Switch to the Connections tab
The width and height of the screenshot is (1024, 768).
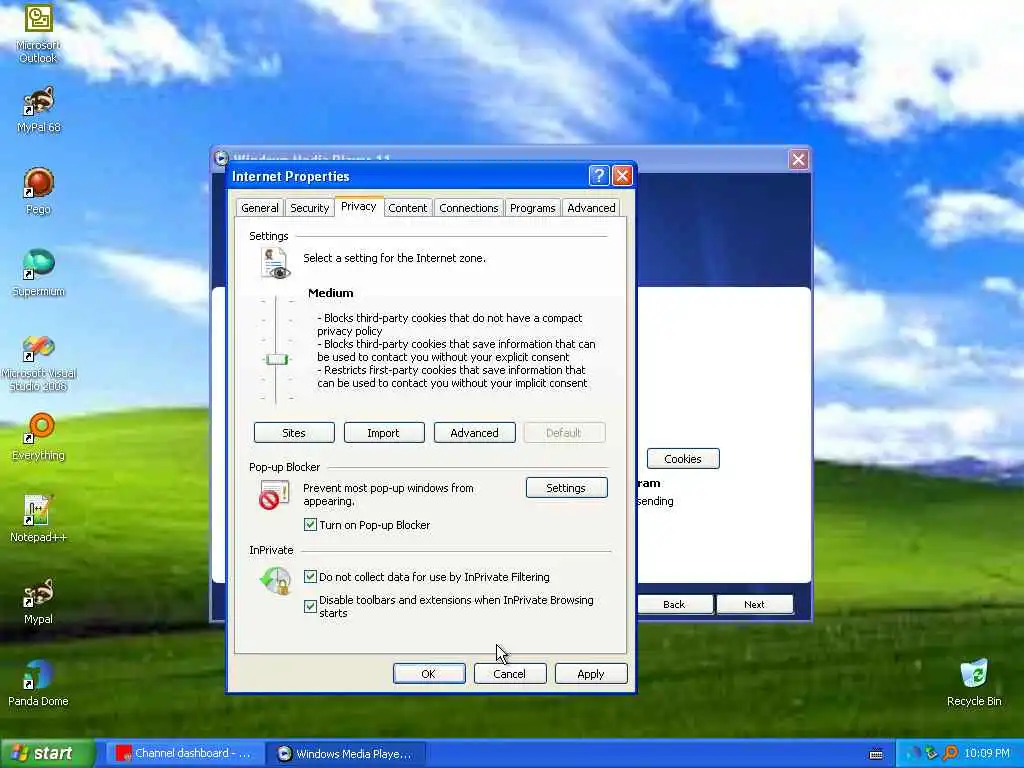pyautogui.click(x=468, y=208)
